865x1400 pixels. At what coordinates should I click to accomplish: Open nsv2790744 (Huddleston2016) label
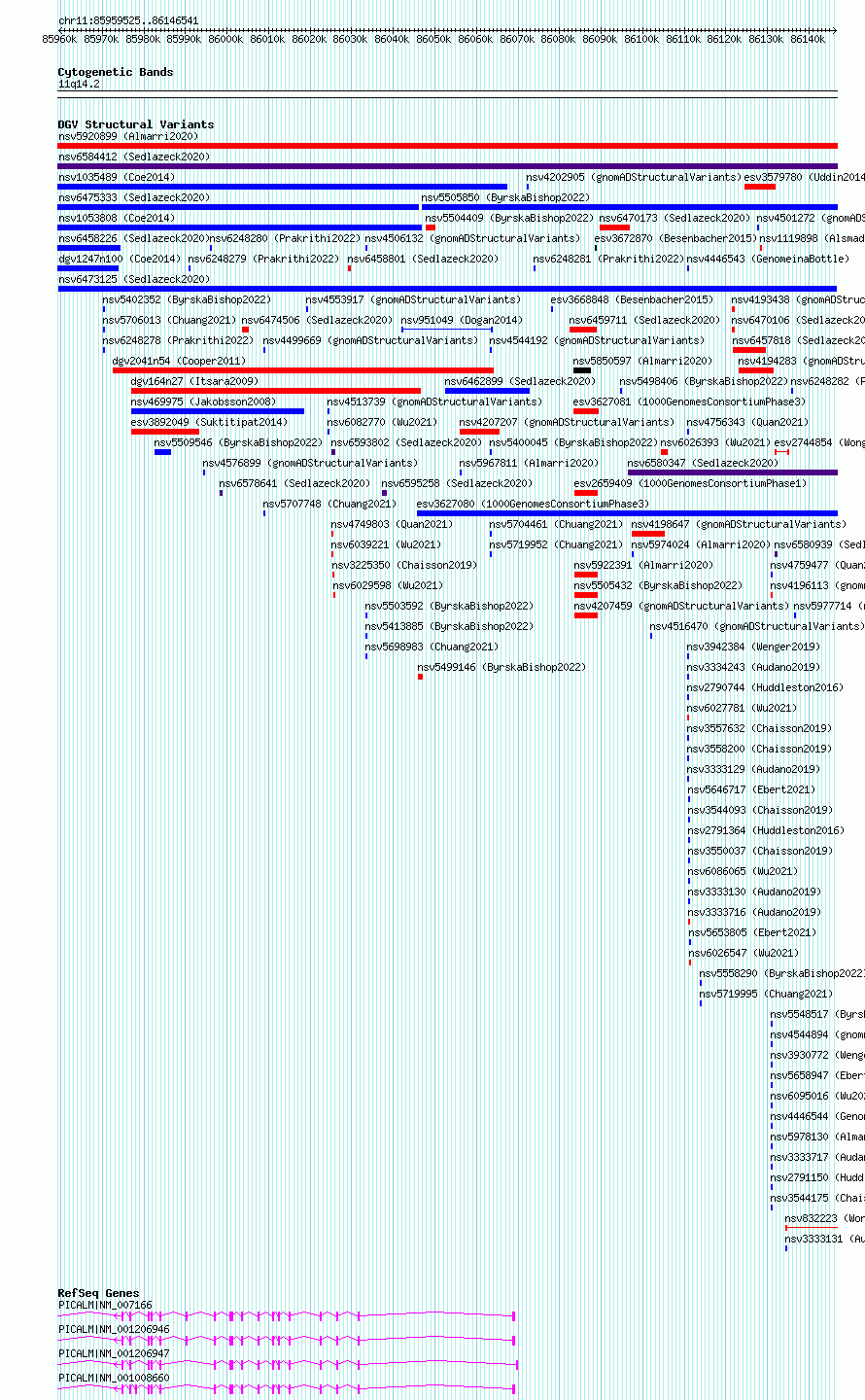pyautogui.click(x=765, y=687)
